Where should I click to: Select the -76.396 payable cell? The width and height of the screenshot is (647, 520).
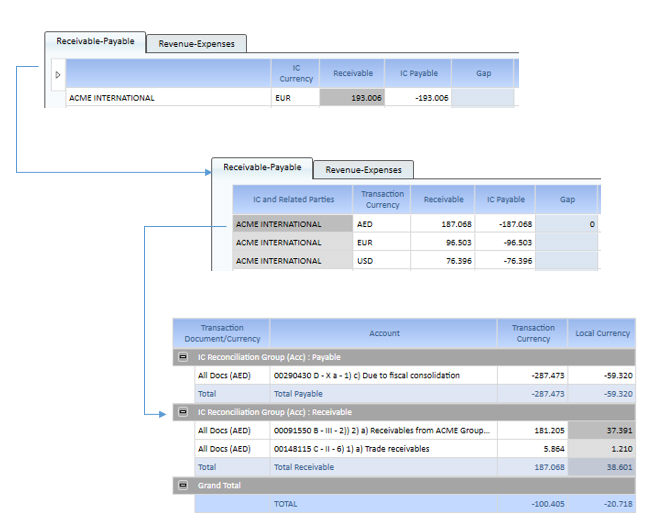click(505, 261)
